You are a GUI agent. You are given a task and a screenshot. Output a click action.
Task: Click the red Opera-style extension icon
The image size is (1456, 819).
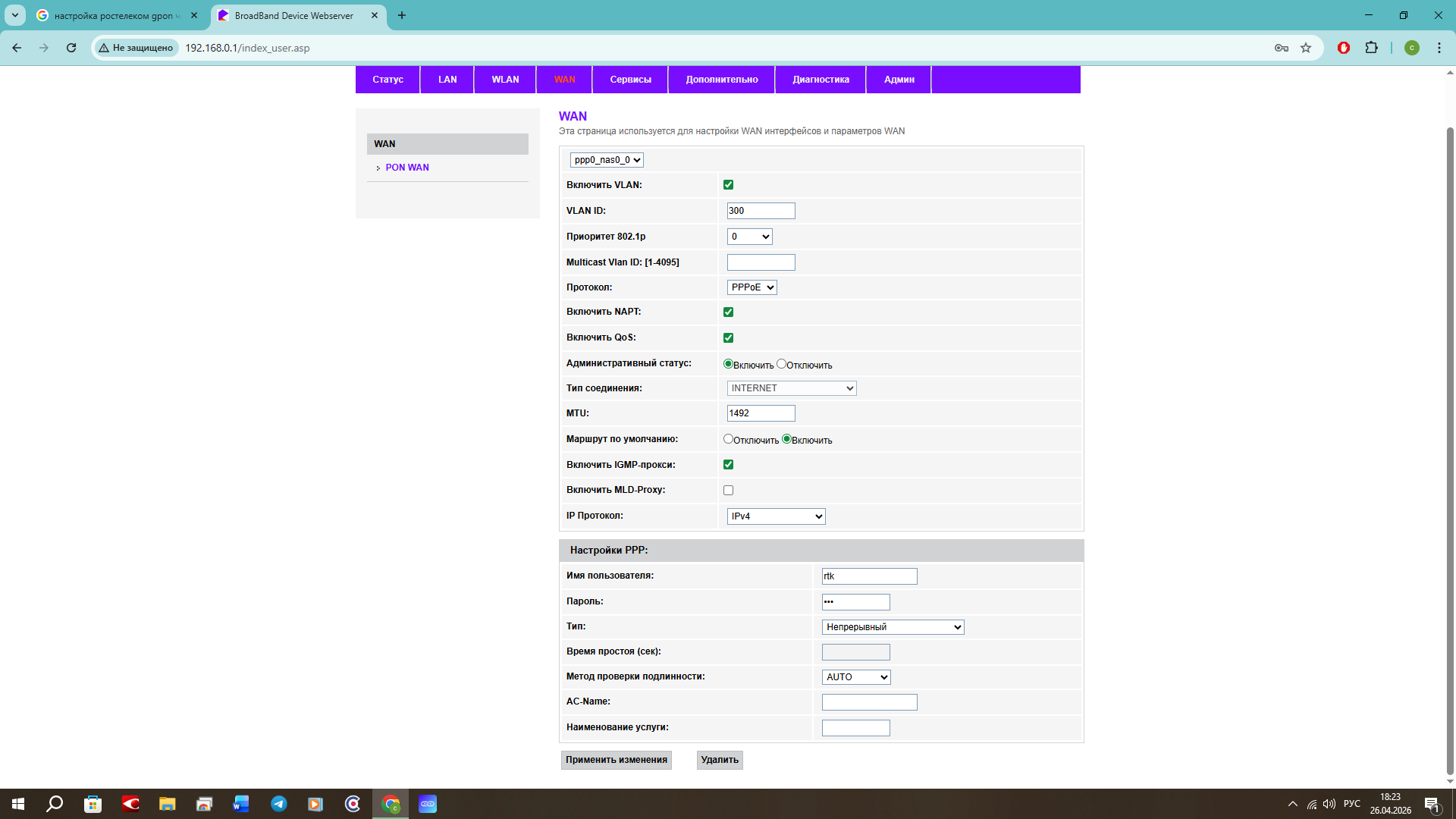(1344, 48)
